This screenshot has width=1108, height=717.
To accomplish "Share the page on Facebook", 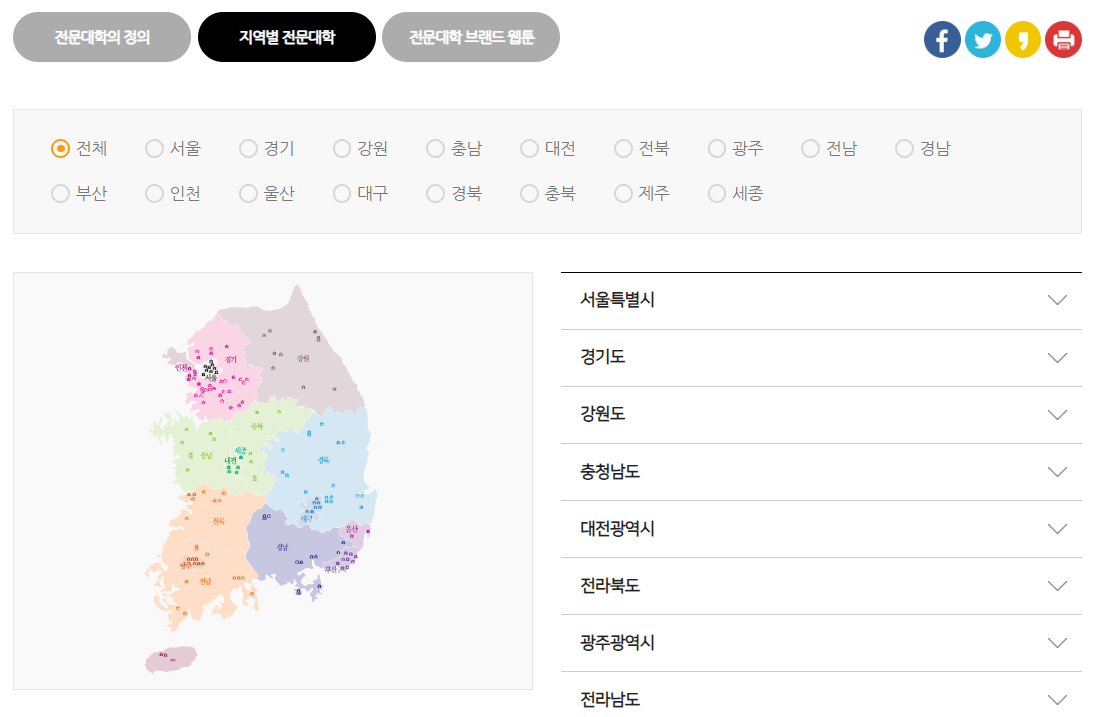I will (x=941, y=40).
